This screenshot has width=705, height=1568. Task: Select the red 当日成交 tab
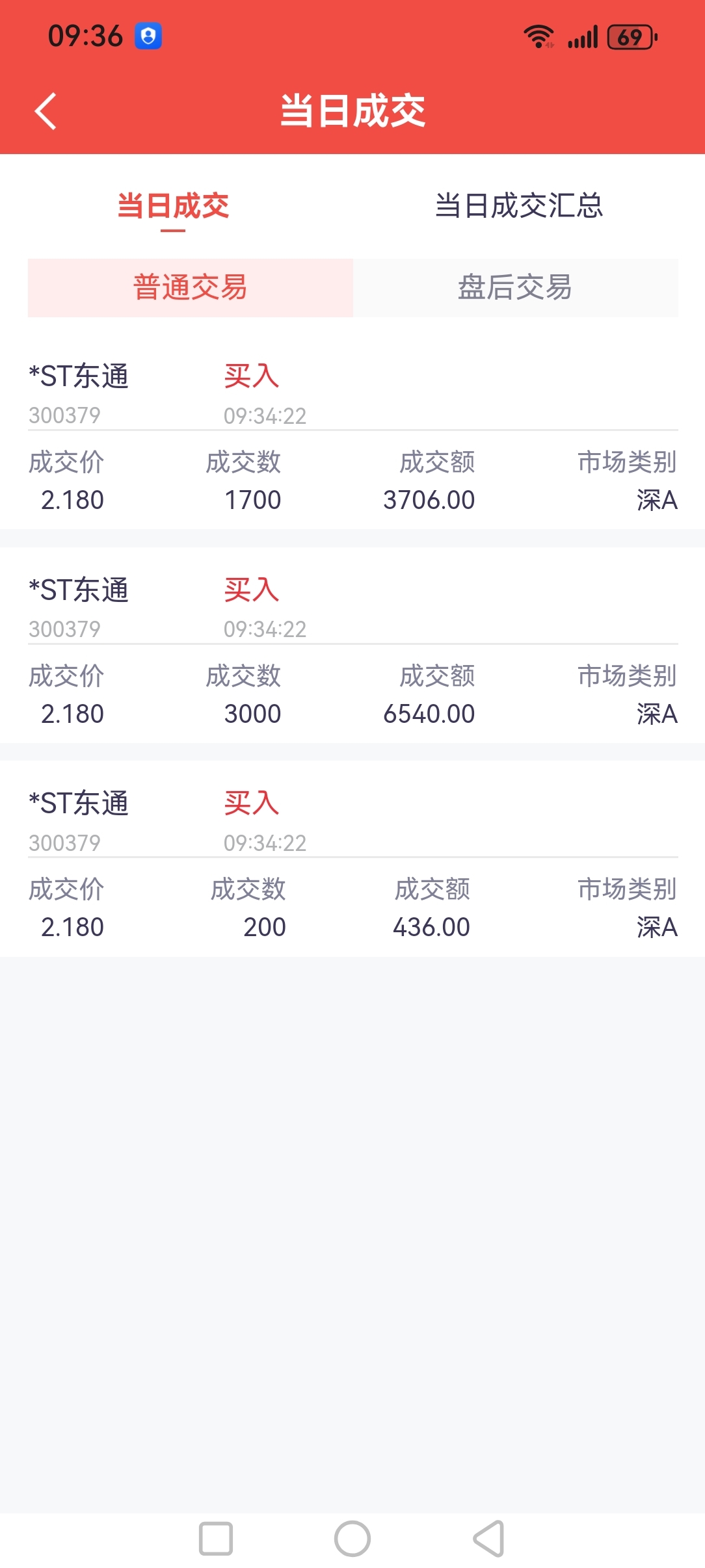(x=173, y=206)
